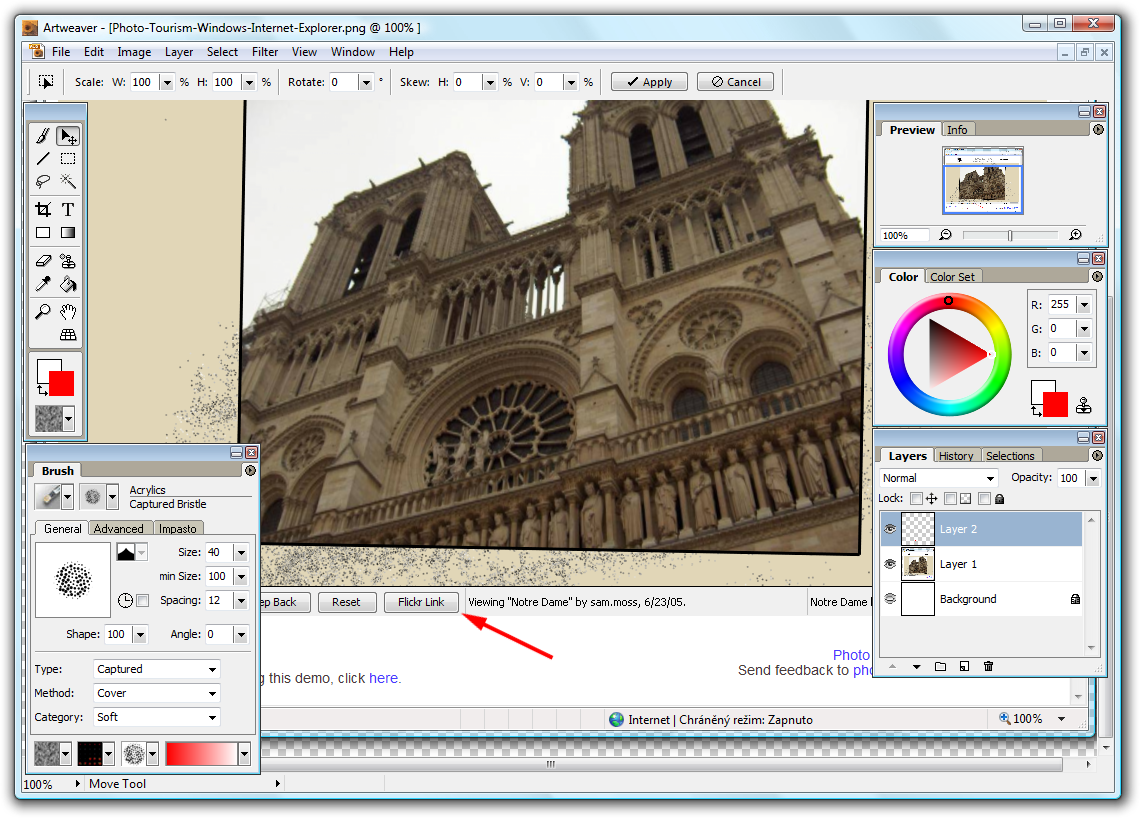The width and height of the screenshot is (1140, 818).
Task: Select the Perspective Grid tool
Action: tap(68, 335)
